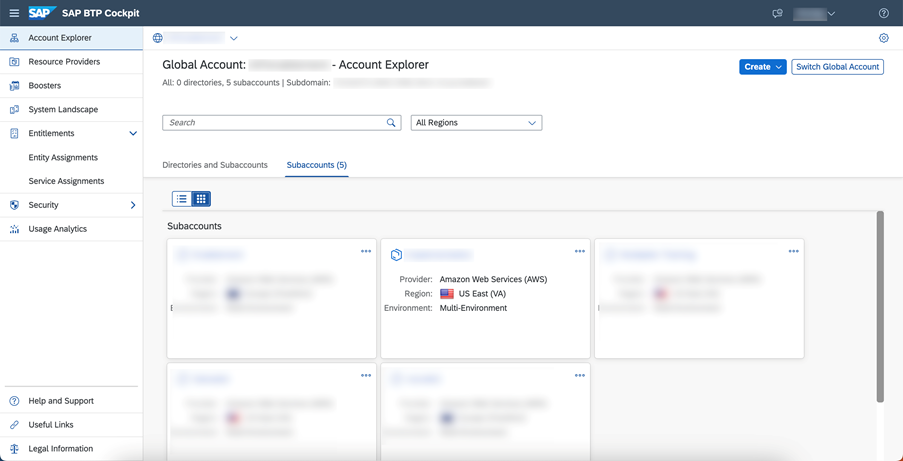
Task: Click the Boosters sidebar icon
Action: [15, 86]
